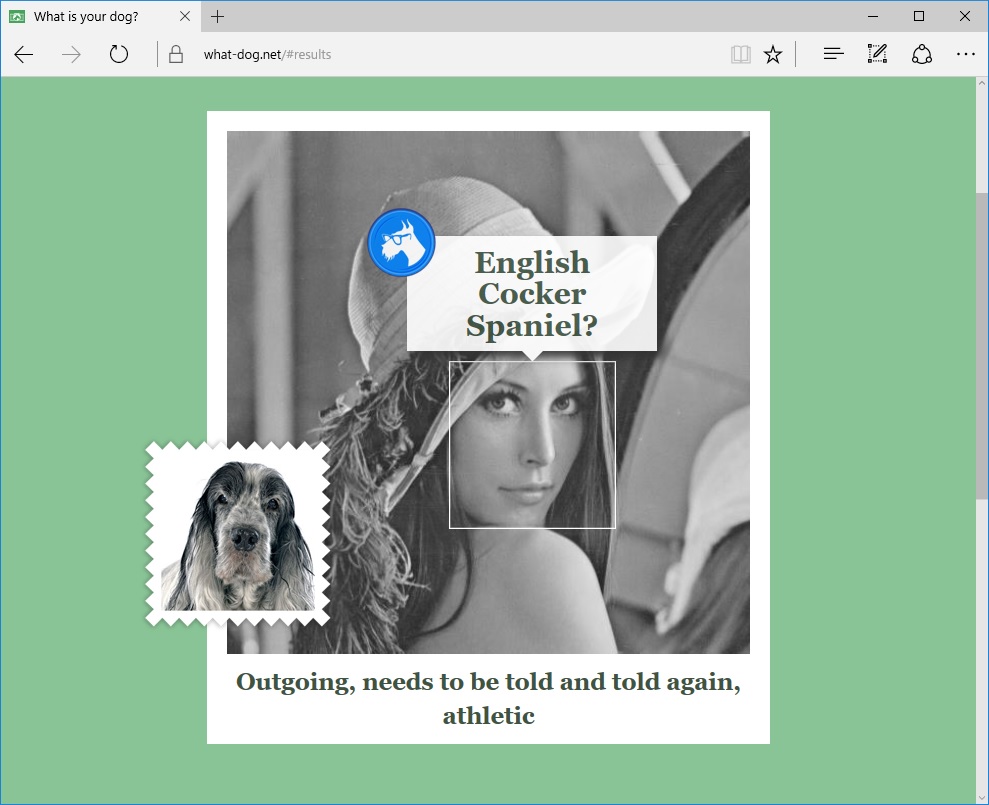
Task: Go back to the previous page
Action: 24,55
